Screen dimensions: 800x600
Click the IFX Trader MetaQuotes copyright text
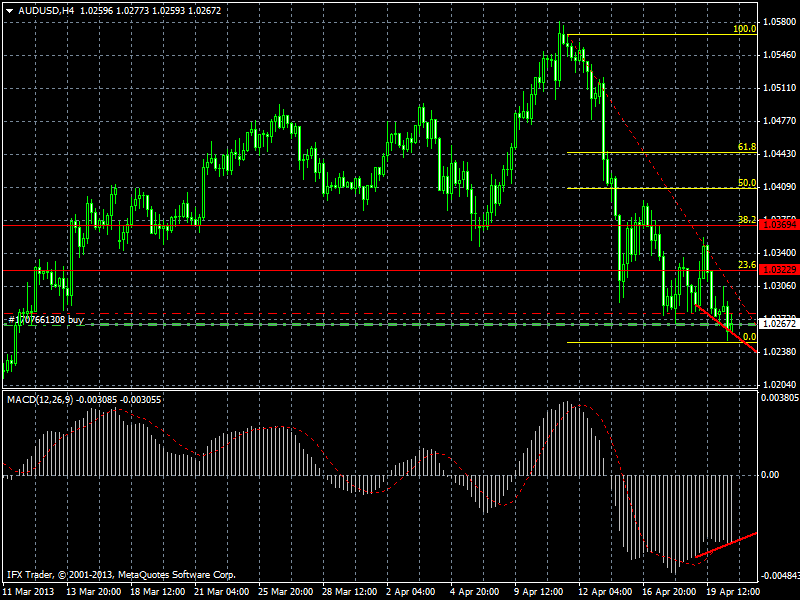(121, 575)
